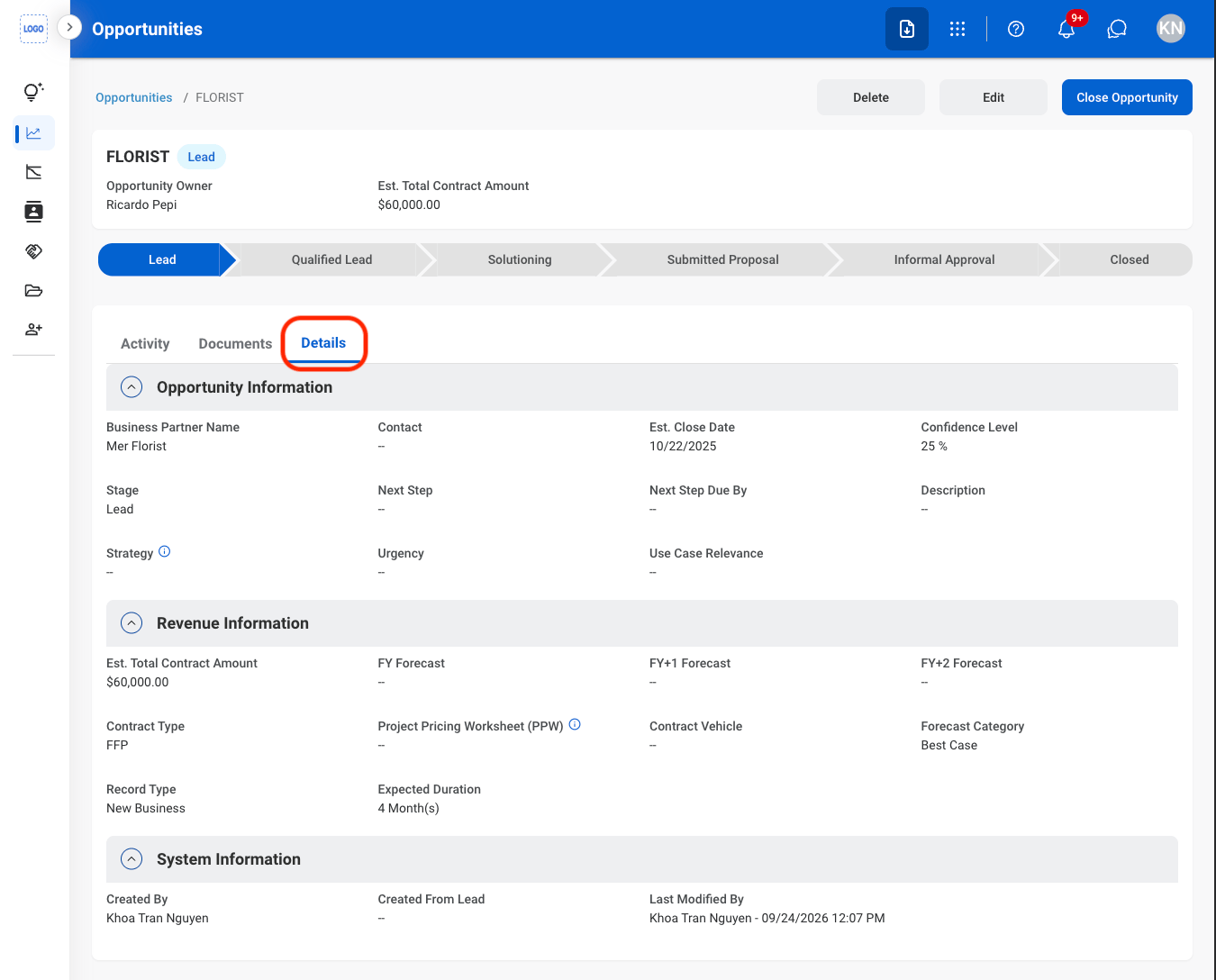This screenshot has width=1216, height=980.
Task: Expand the sidebar with the arrow button
Action: point(69,28)
